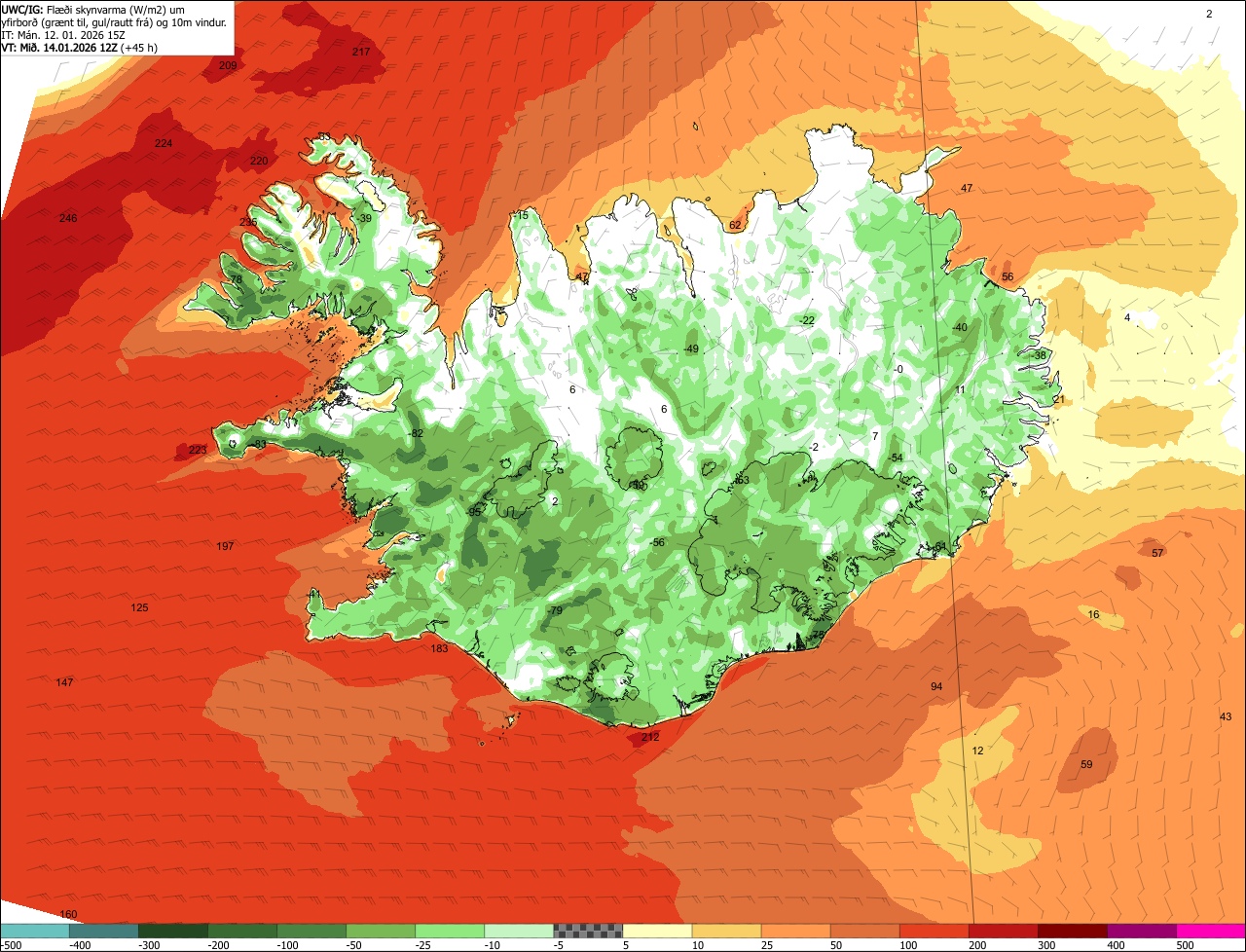Click the value 212 off the south coast

pos(650,737)
